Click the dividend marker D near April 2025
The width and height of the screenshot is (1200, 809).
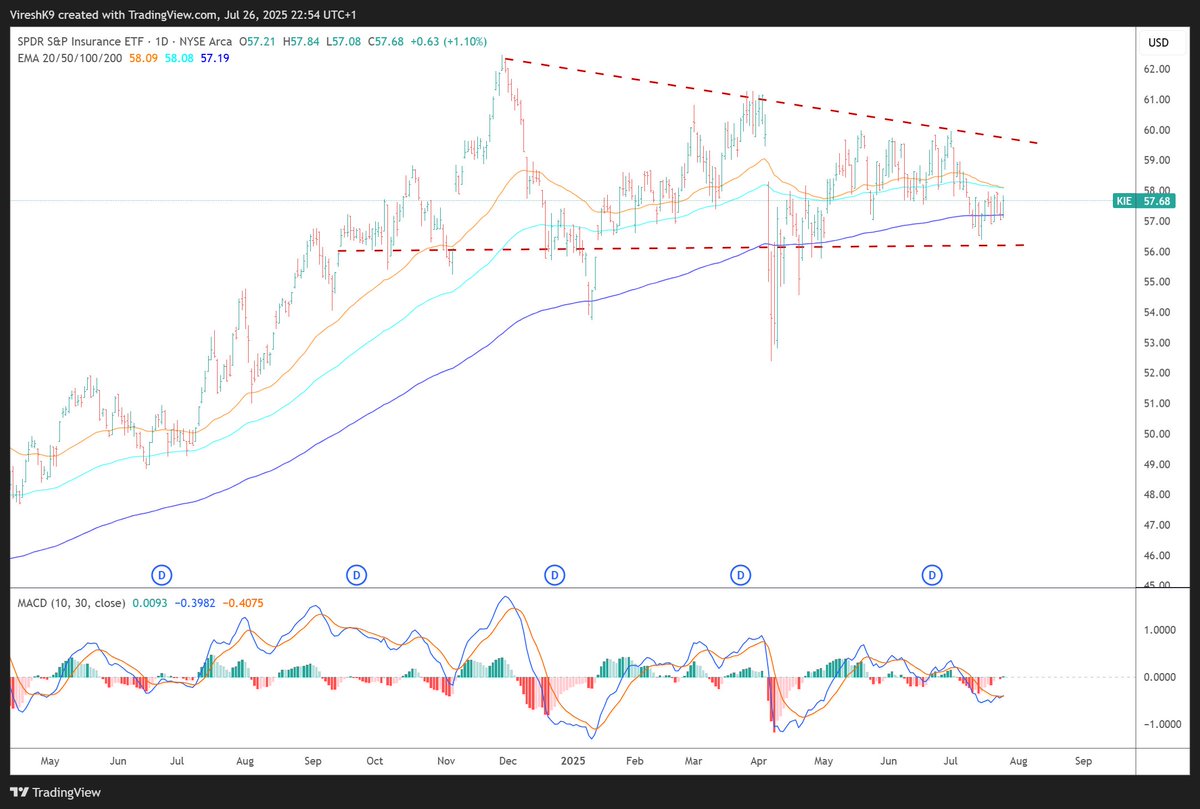pos(741,575)
